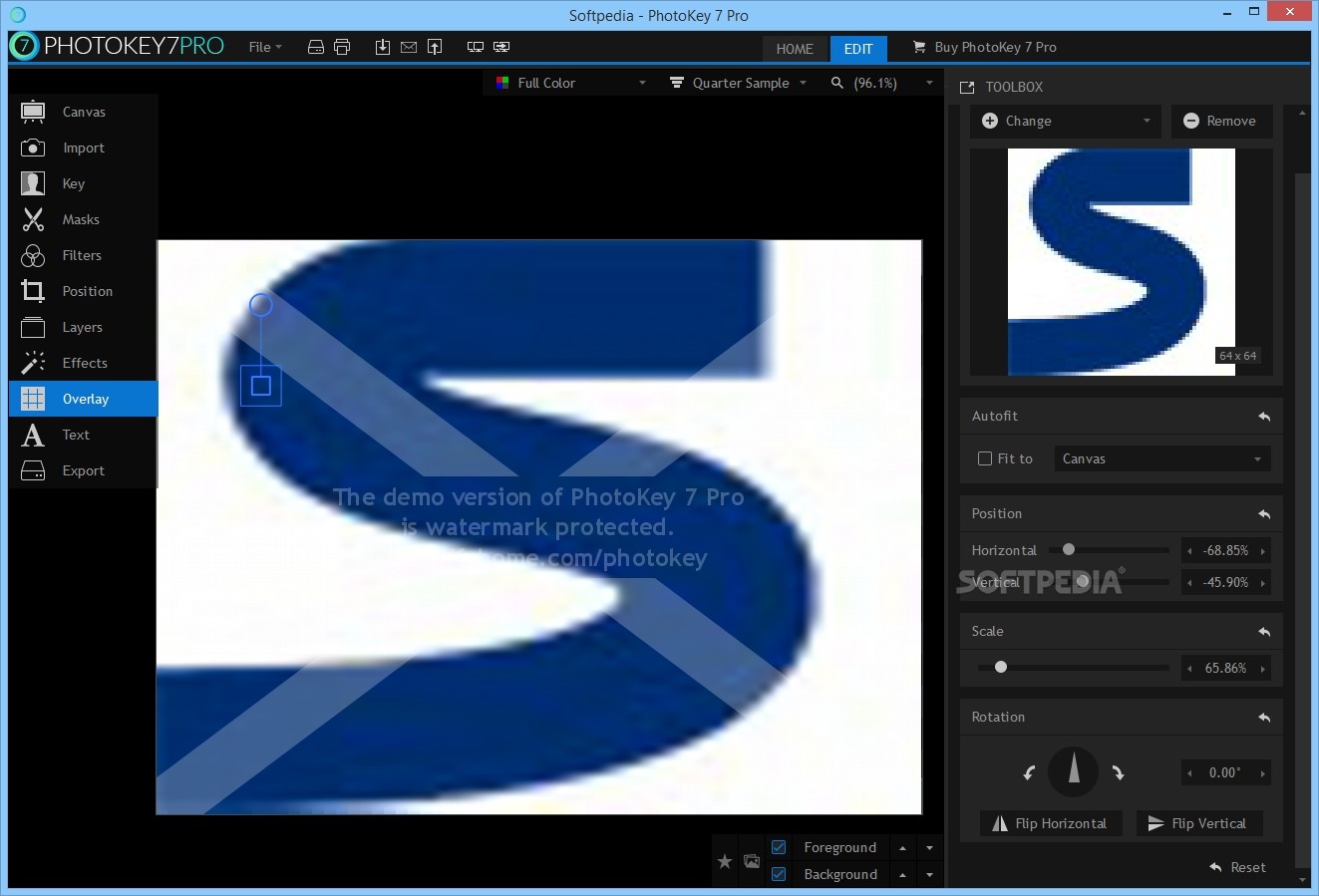1319x896 pixels.
Task: Click Buy PhotoKey 7 Pro link
Action: [985, 47]
